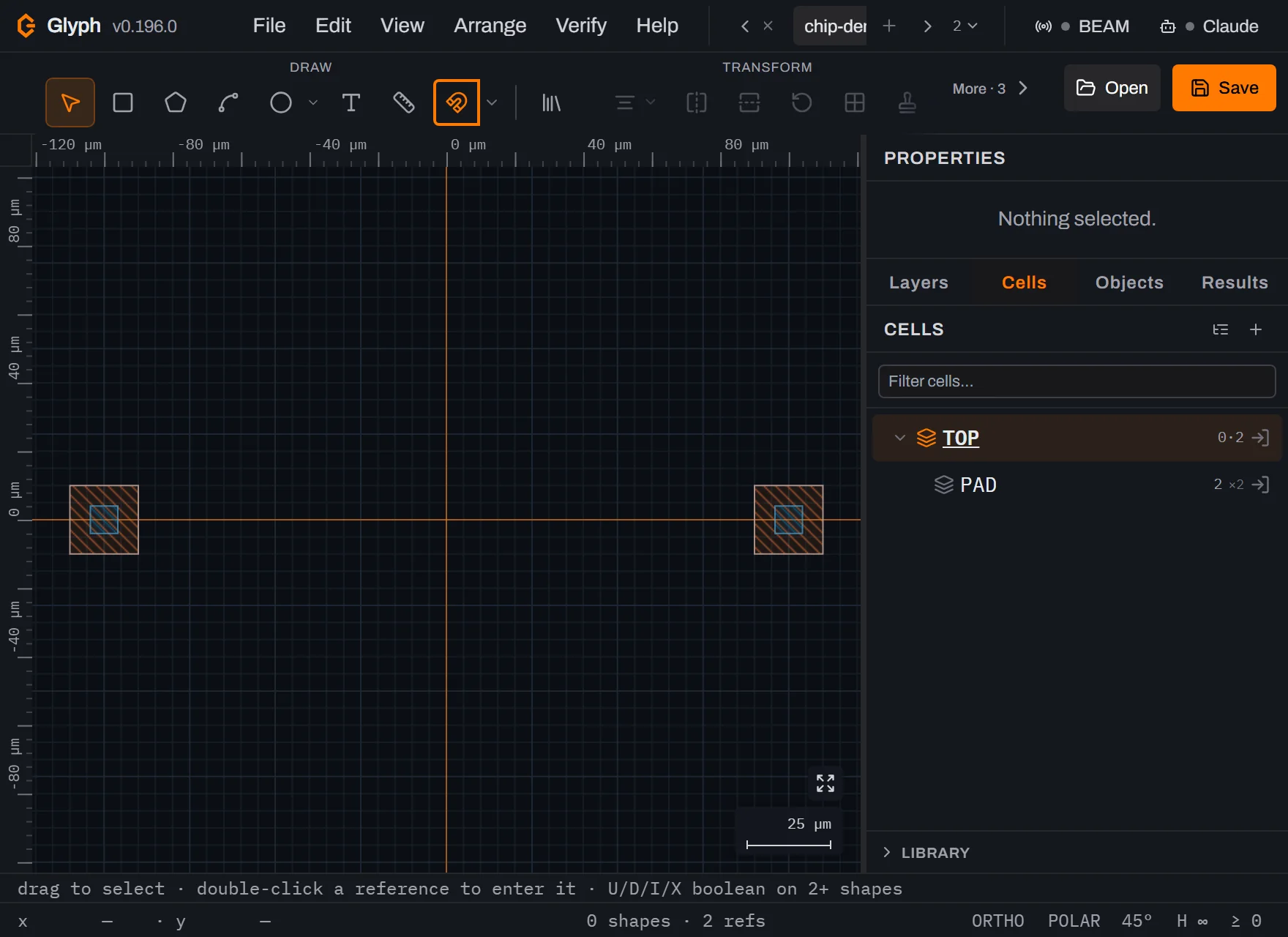Expand More · 3 transform tools
Screen dimensions: 1288x937
click(x=990, y=89)
